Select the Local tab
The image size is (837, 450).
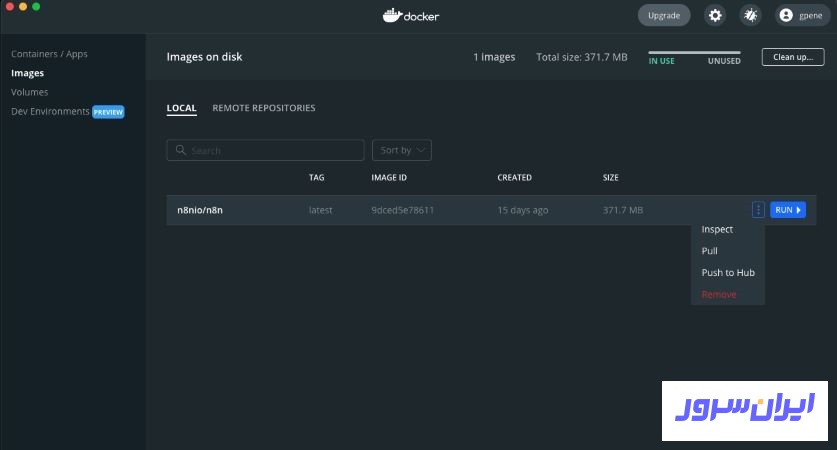(x=181, y=108)
